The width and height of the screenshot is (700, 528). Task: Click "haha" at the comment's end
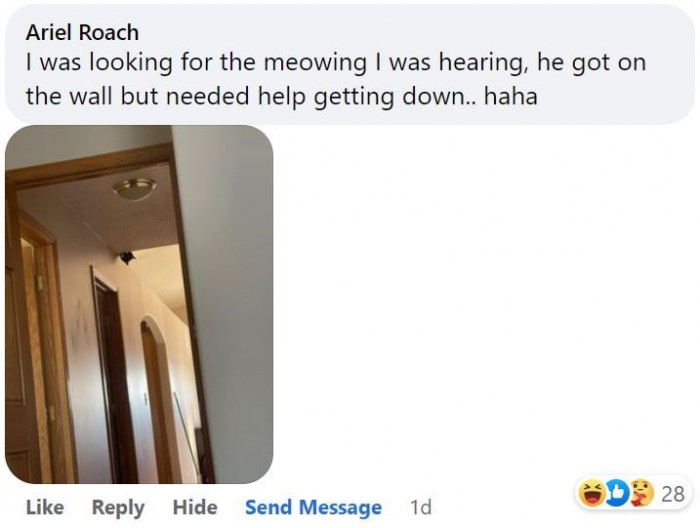coord(511,96)
